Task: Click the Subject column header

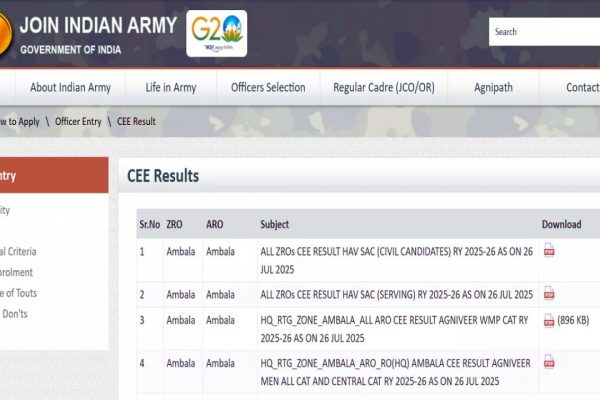Action: pyautogui.click(x=274, y=224)
